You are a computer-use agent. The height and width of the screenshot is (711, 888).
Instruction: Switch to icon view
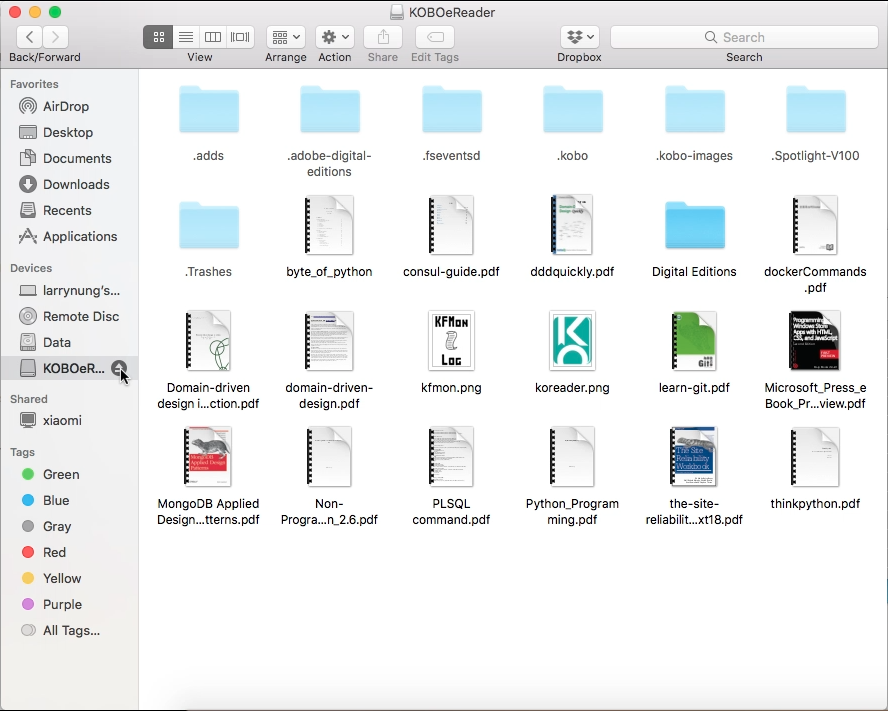pos(158,37)
